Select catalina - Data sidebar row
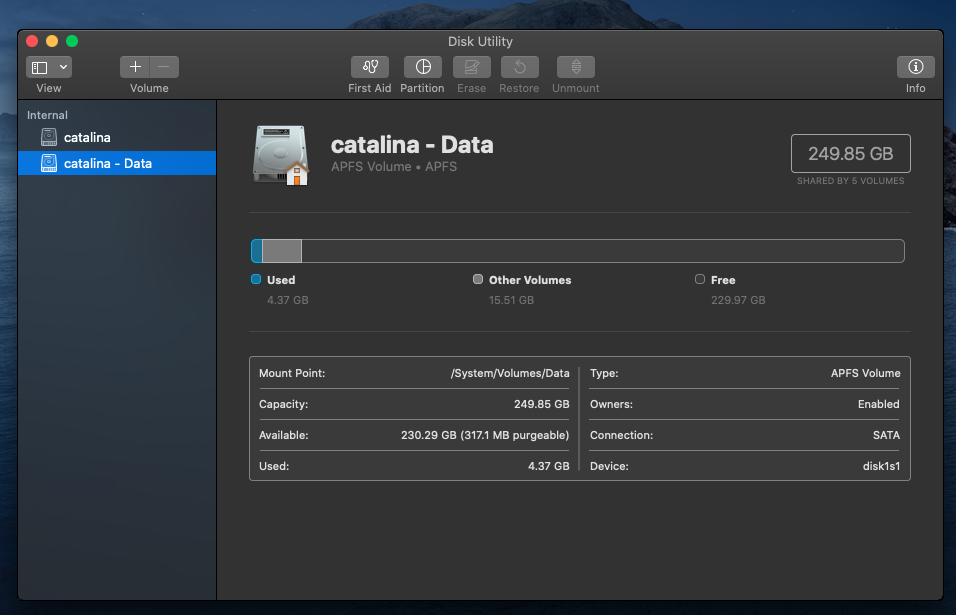Screen dimensions: 956x615 tap(117, 163)
